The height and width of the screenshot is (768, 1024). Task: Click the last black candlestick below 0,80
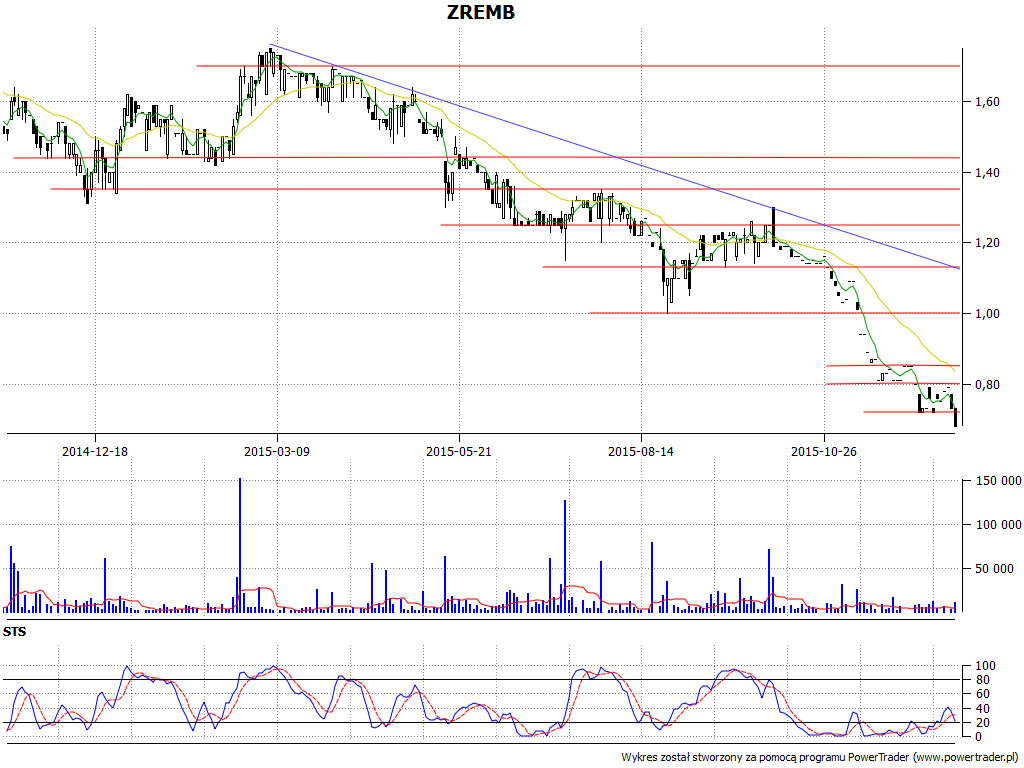[x=955, y=418]
